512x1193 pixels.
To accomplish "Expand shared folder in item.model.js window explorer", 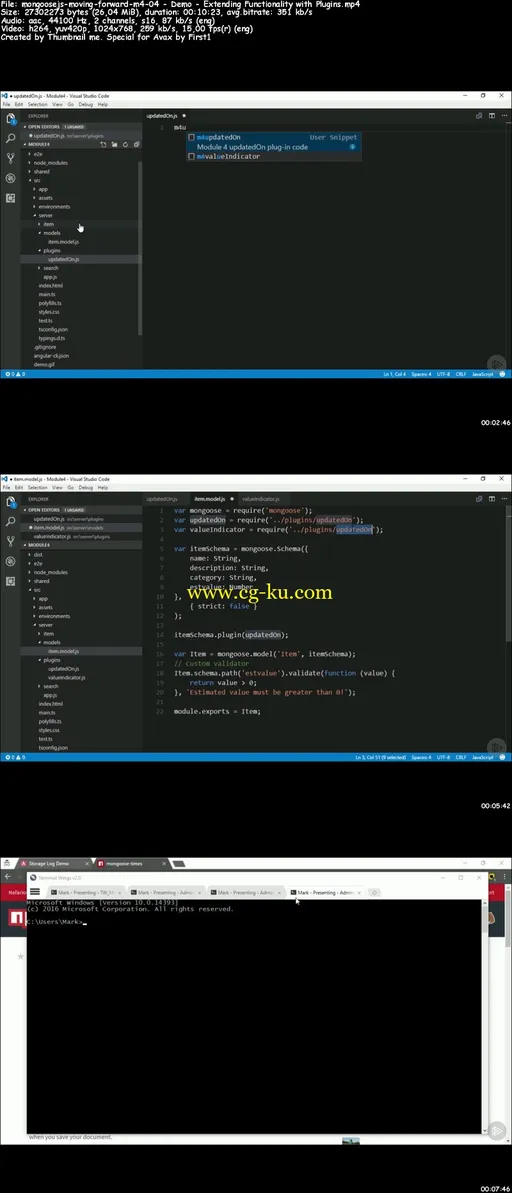I will coord(41,581).
